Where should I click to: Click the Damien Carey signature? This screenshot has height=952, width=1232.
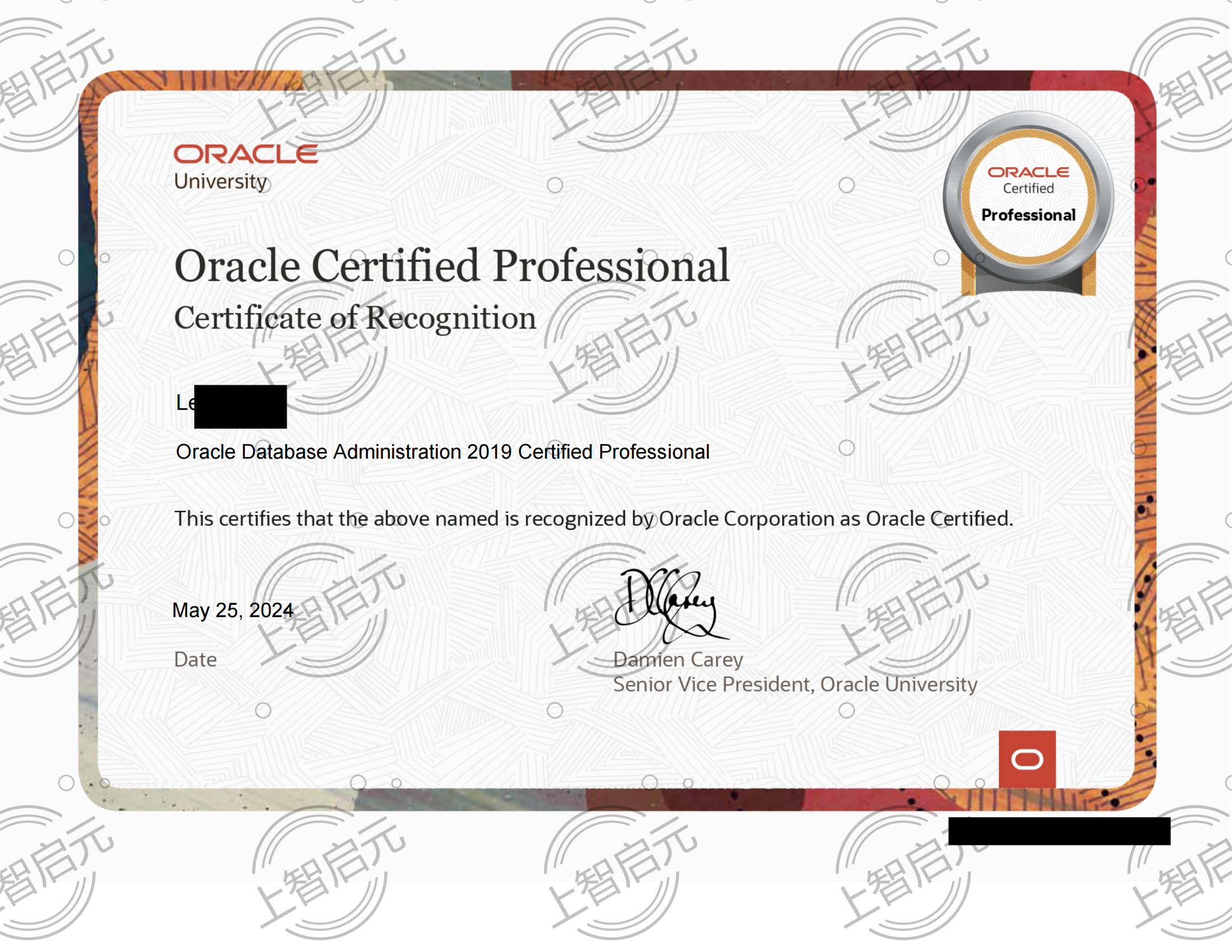[x=671, y=606]
